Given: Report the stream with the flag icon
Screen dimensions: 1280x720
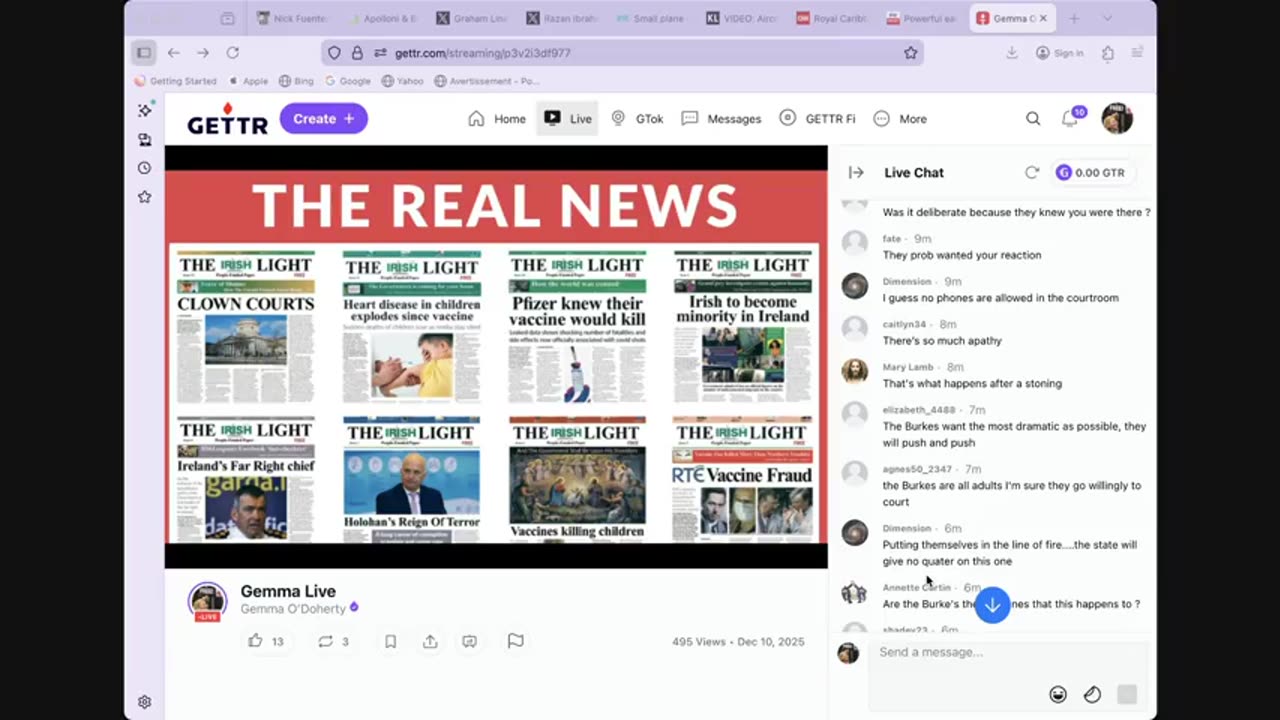Looking at the screenshot, I should pos(515,641).
